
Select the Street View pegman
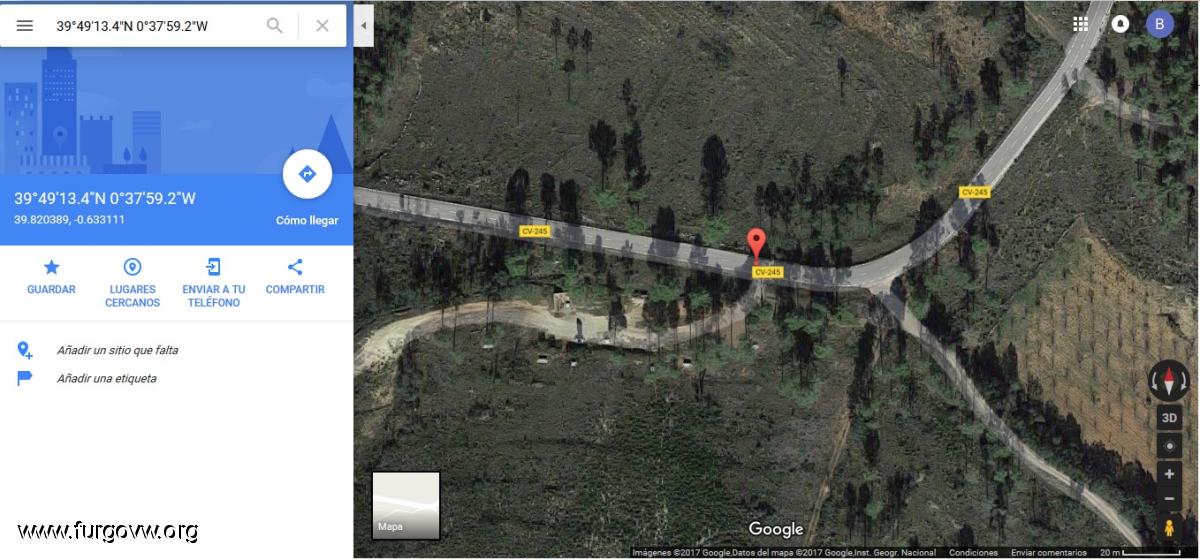pyautogui.click(x=1169, y=527)
